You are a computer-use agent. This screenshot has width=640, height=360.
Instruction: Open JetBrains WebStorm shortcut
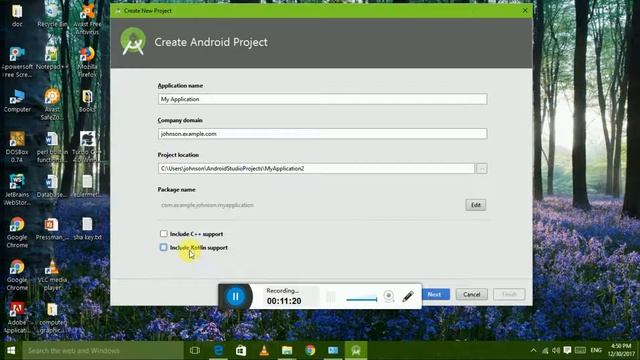pos(17,190)
